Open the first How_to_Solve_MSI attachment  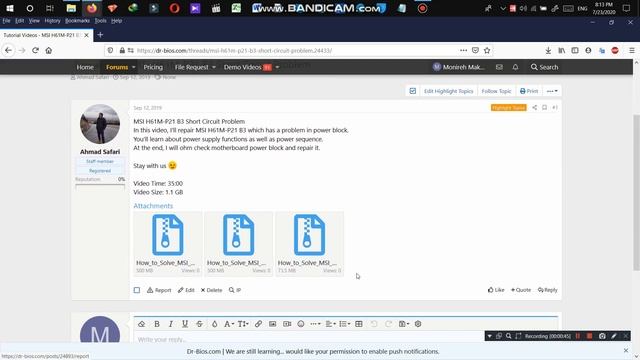click(167, 244)
